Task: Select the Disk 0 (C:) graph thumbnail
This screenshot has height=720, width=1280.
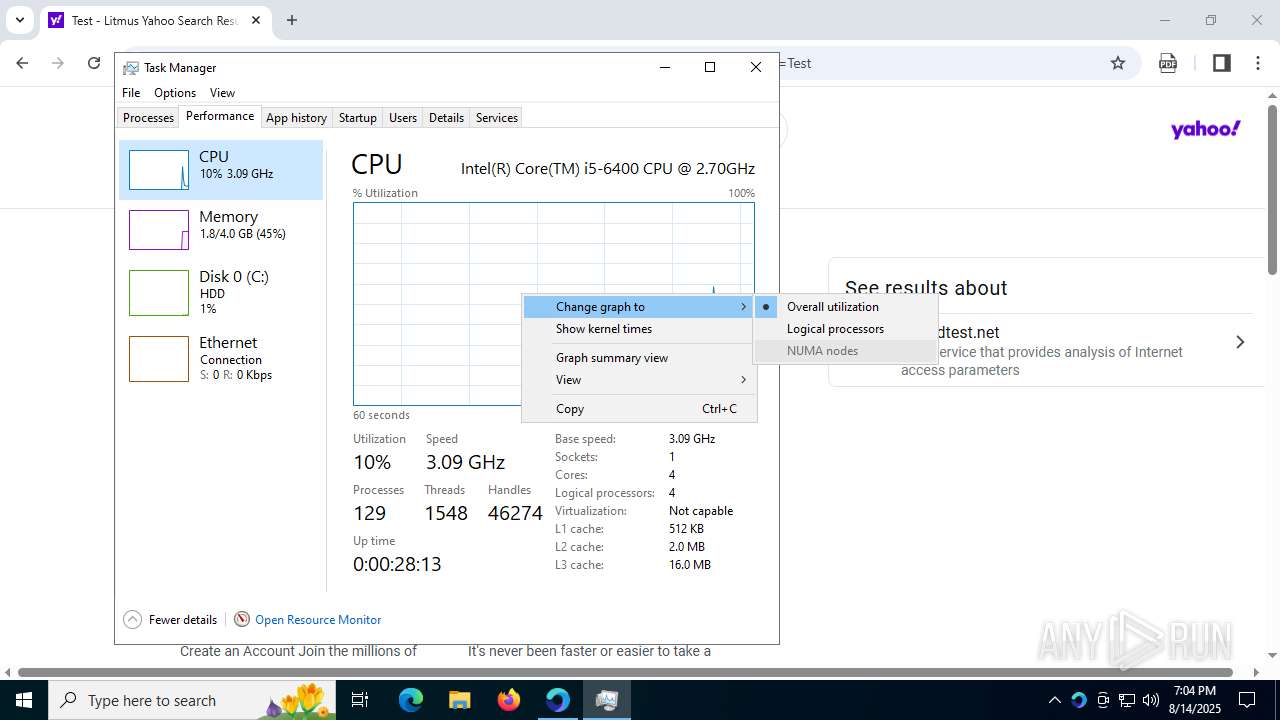Action: [159, 293]
